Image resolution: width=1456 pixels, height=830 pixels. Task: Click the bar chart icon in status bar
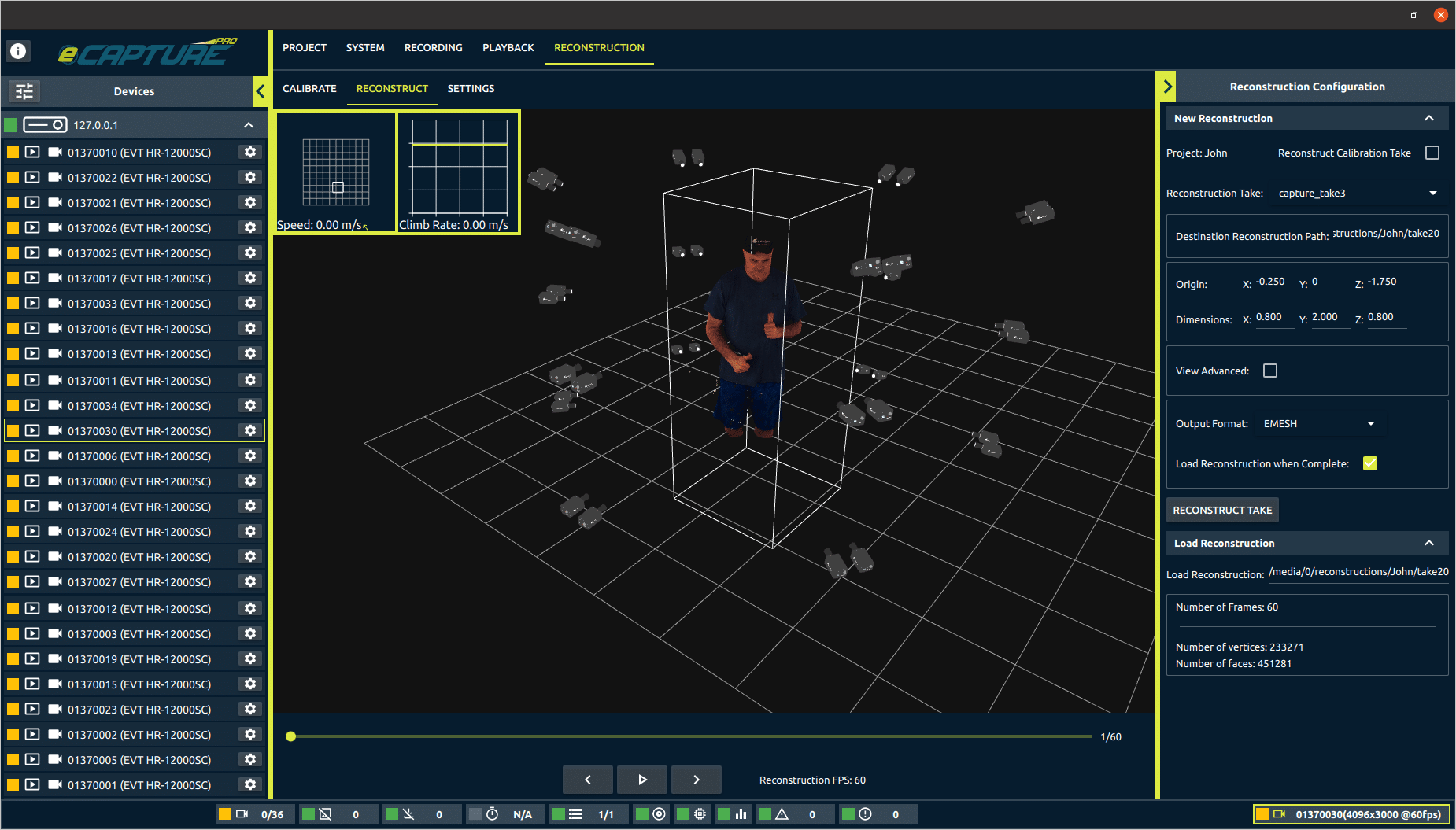pos(740,813)
